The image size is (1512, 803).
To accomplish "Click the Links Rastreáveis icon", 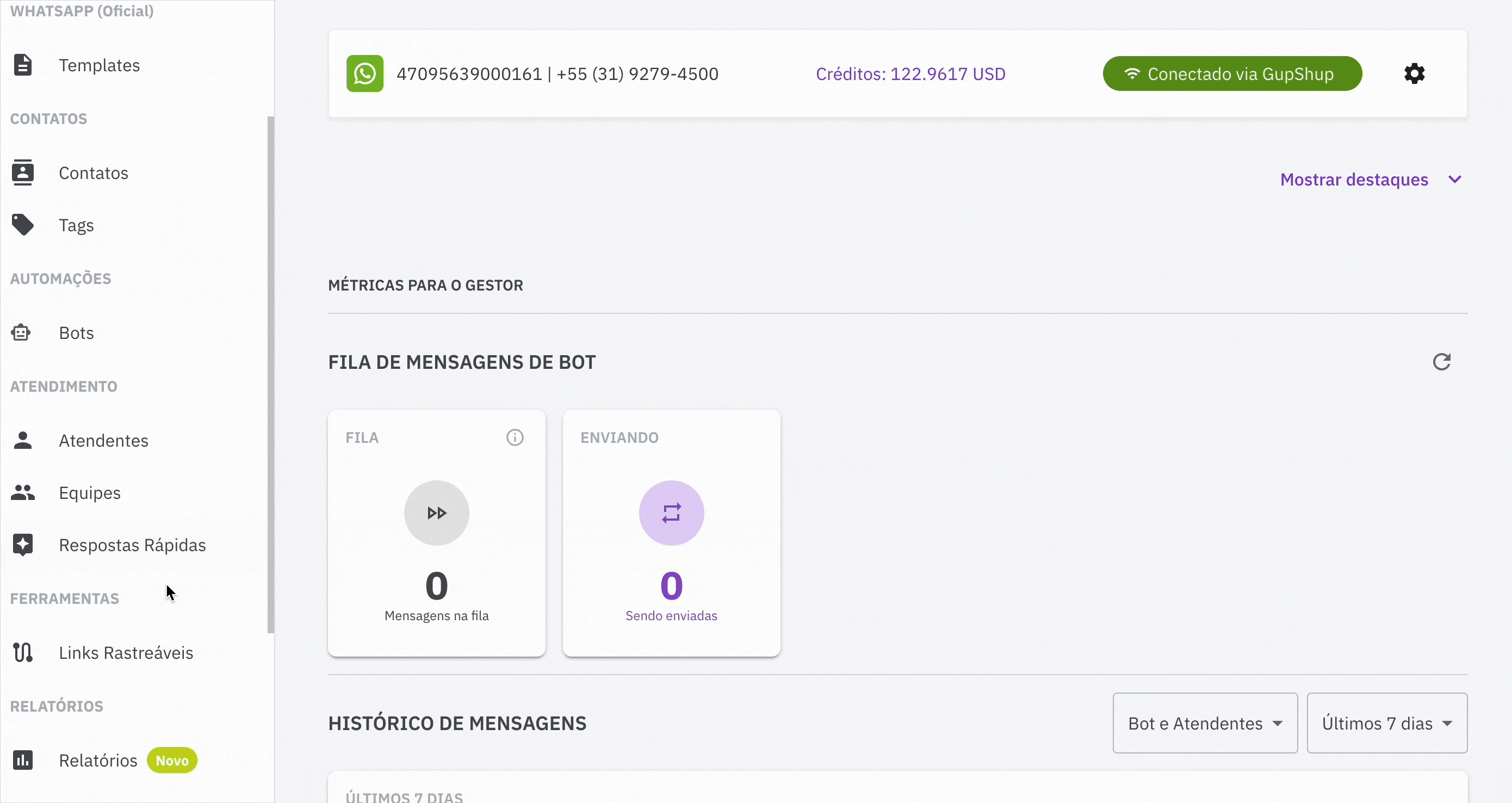I will click(x=23, y=653).
